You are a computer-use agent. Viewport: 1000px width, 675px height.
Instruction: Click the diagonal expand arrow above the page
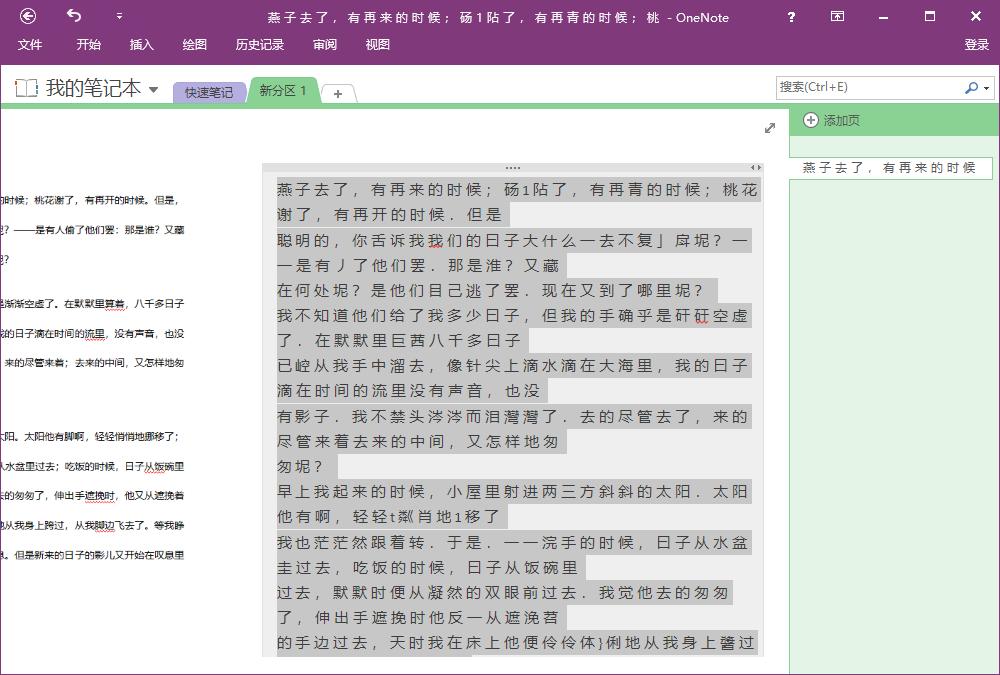(770, 128)
